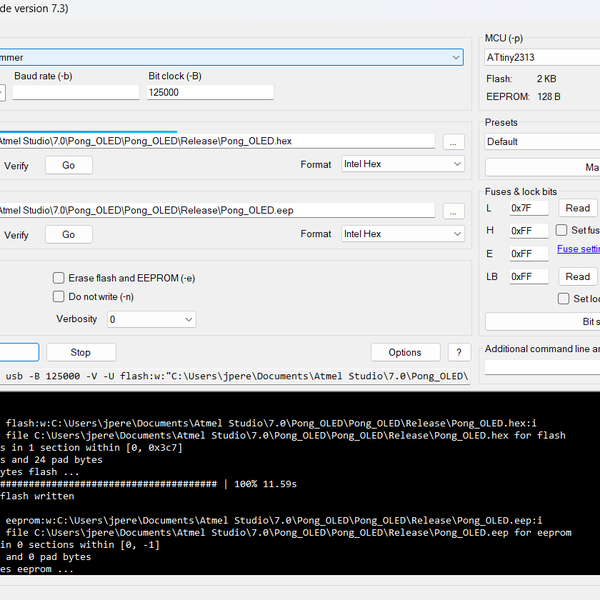The width and height of the screenshot is (600, 600).
Task: Expand the flash Format dropdown (Intel Hex)
Action: coord(401,164)
